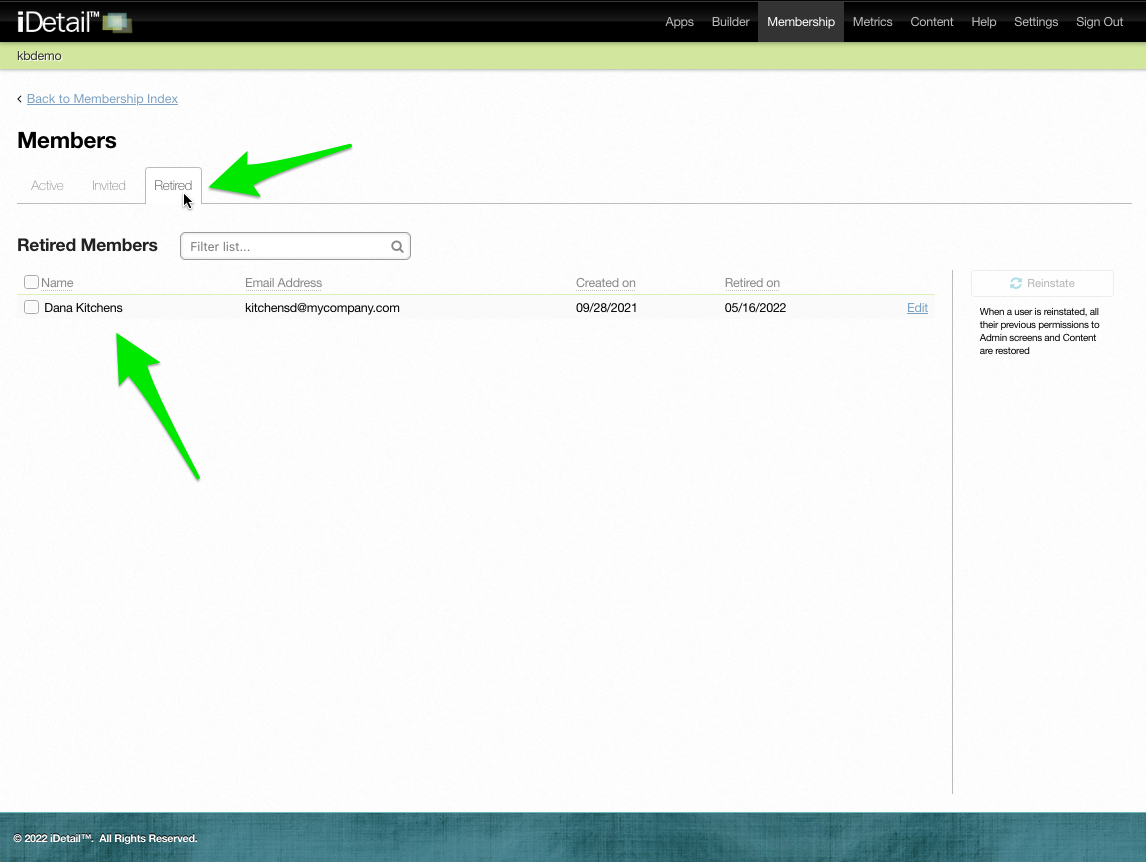
Task: Click the search magnifier icon in filter
Action: pyautogui.click(x=397, y=246)
